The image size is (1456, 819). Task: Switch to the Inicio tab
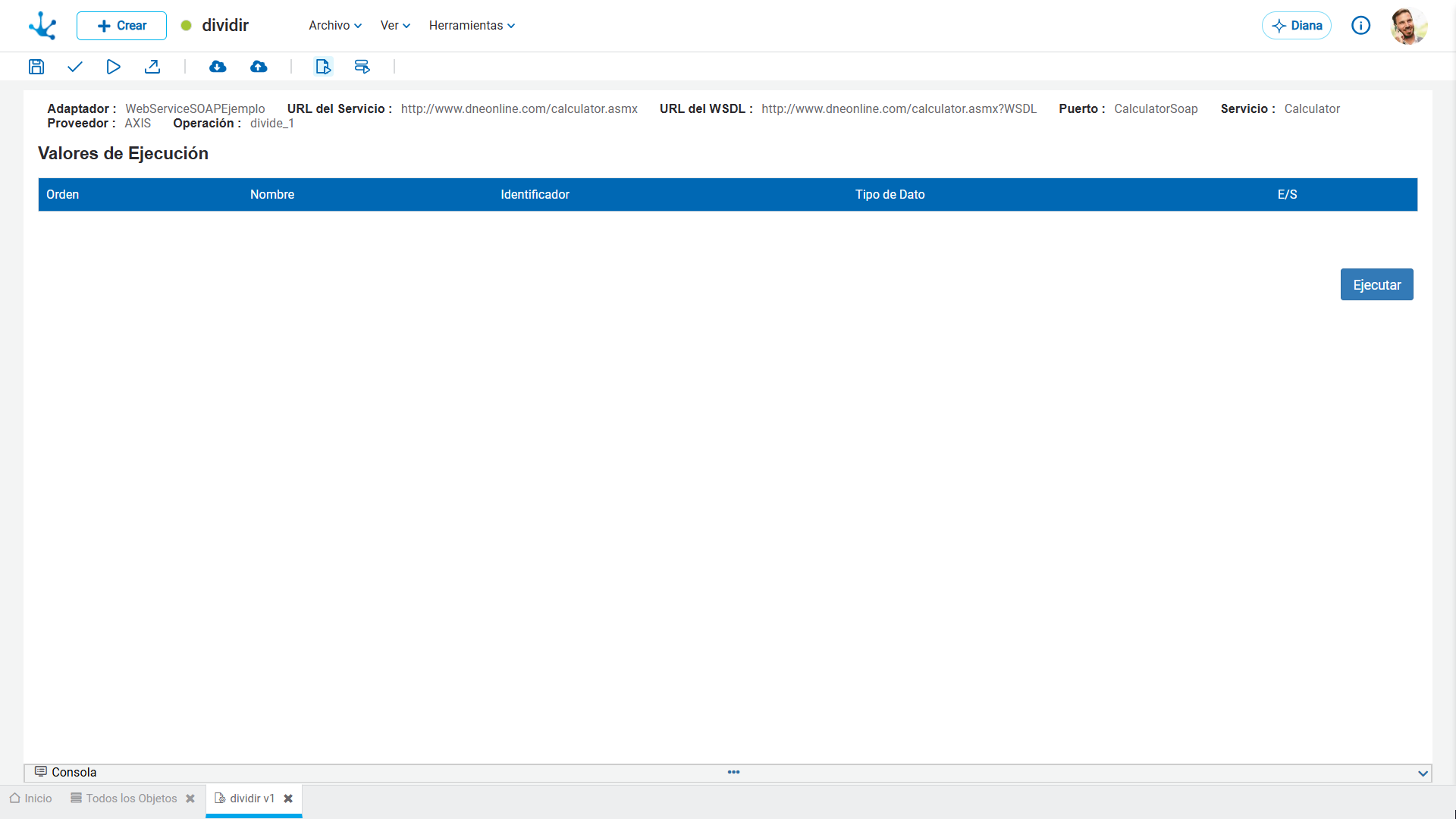[x=31, y=799]
